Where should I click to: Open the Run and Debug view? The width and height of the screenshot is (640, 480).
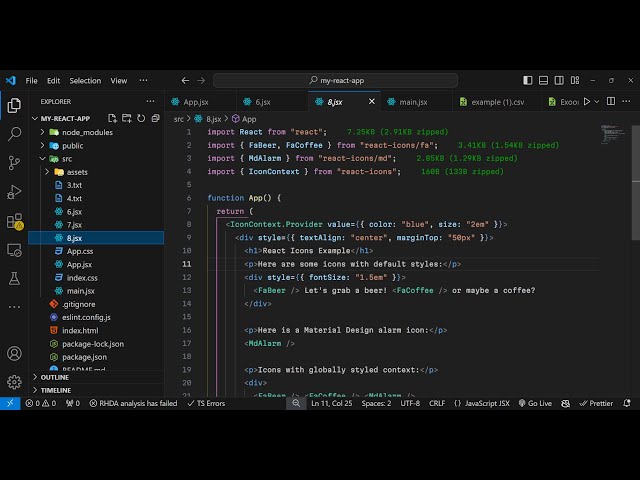[x=14, y=191]
